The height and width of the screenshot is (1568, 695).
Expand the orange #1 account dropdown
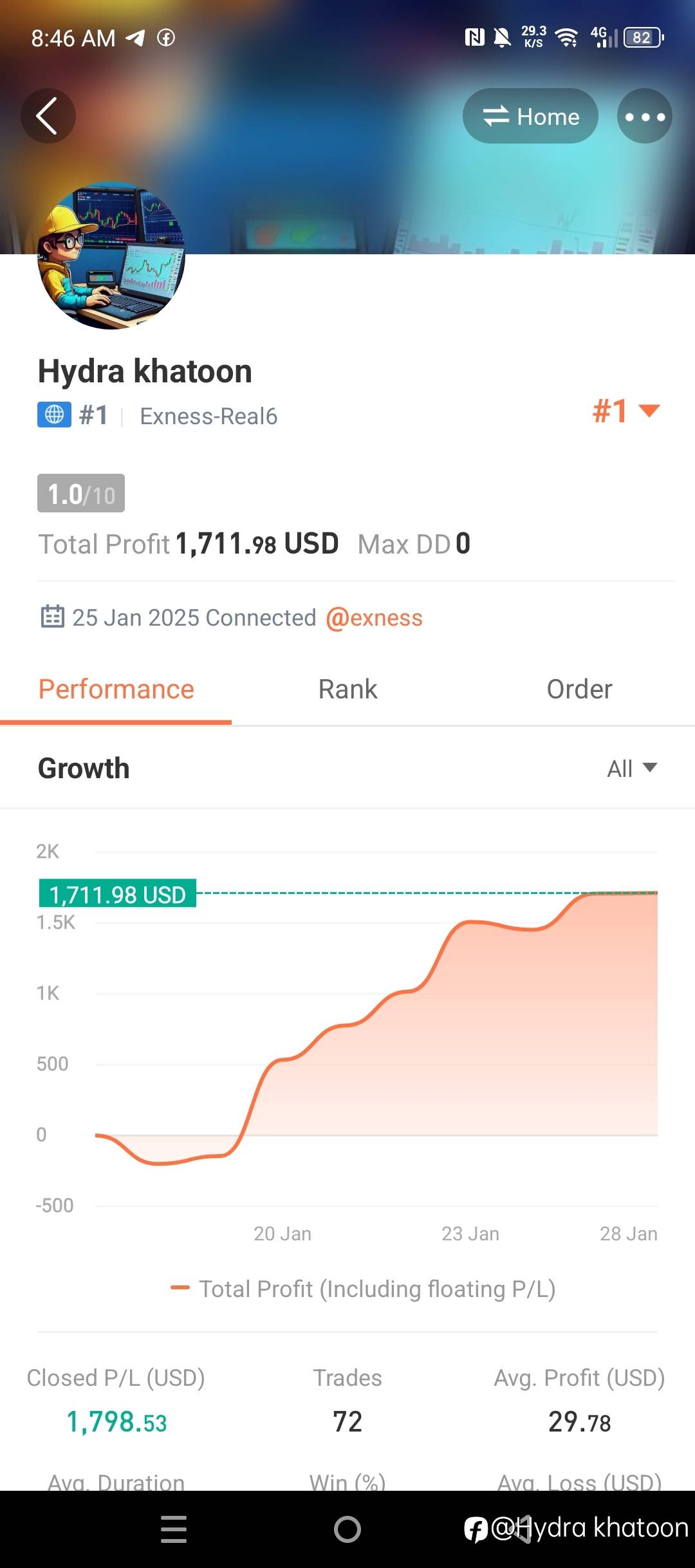pos(625,411)
